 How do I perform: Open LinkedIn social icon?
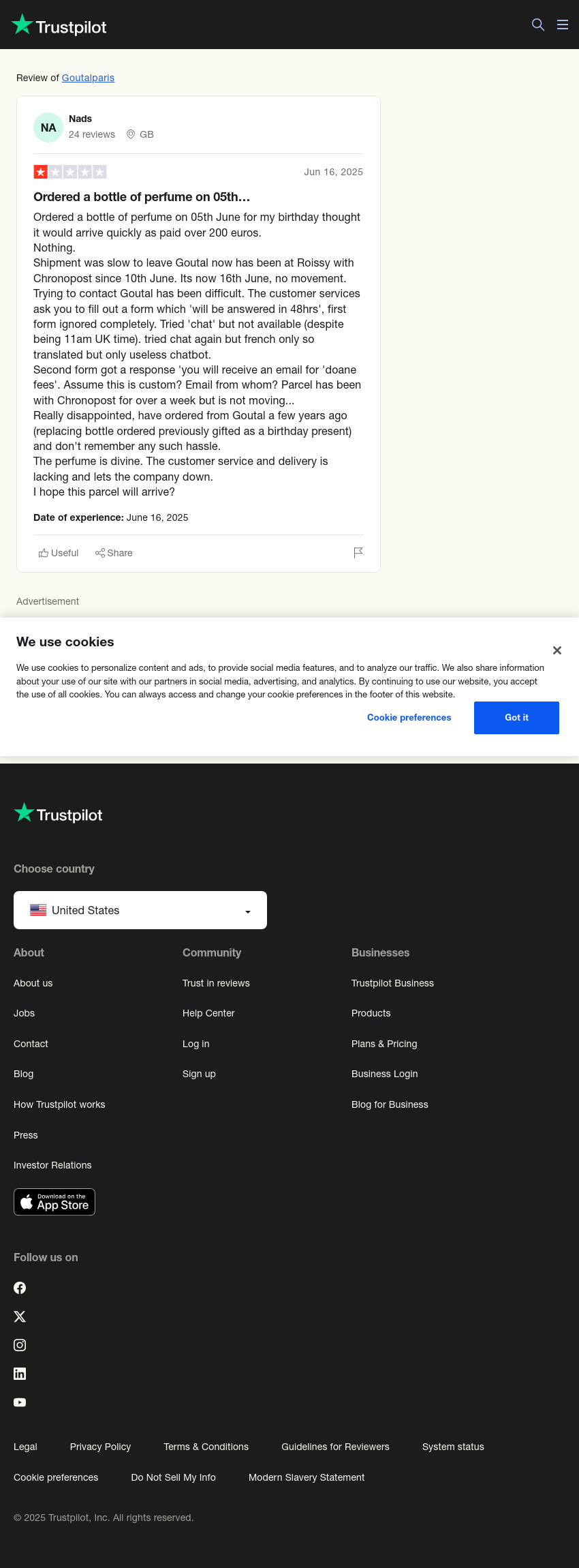coord(20,1374)
